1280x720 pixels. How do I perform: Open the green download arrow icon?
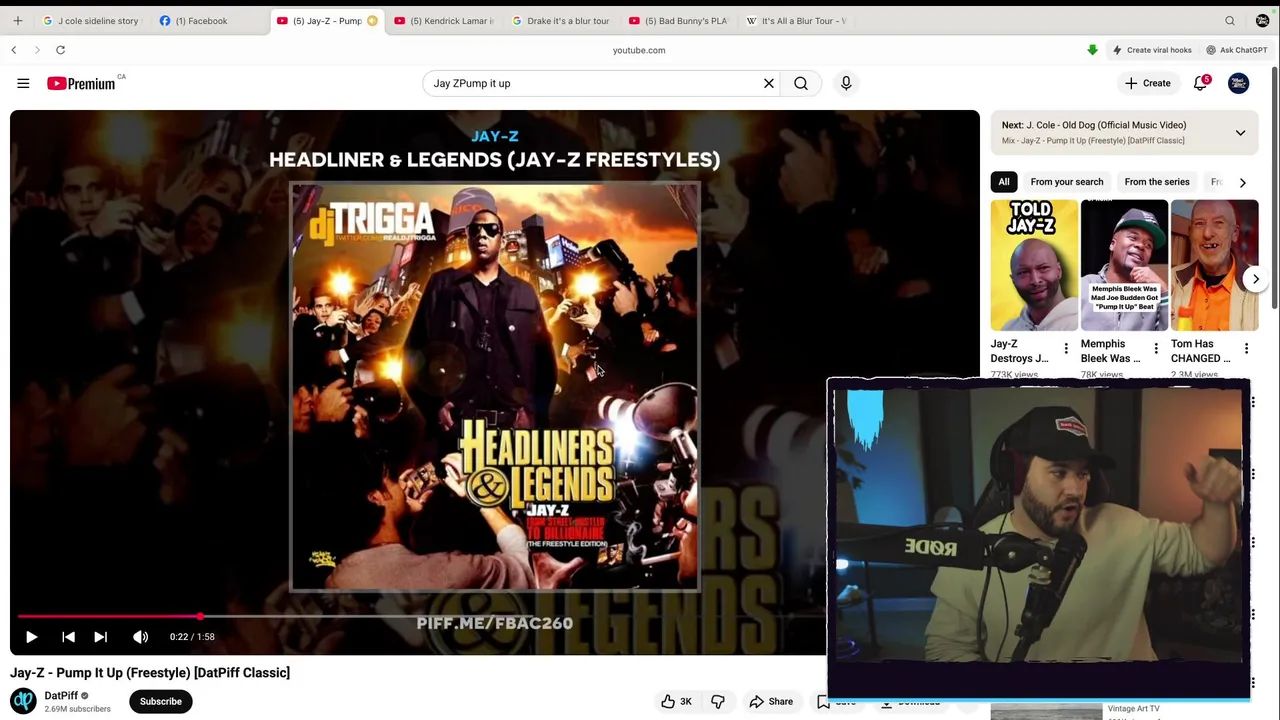tap(1092, 49)
